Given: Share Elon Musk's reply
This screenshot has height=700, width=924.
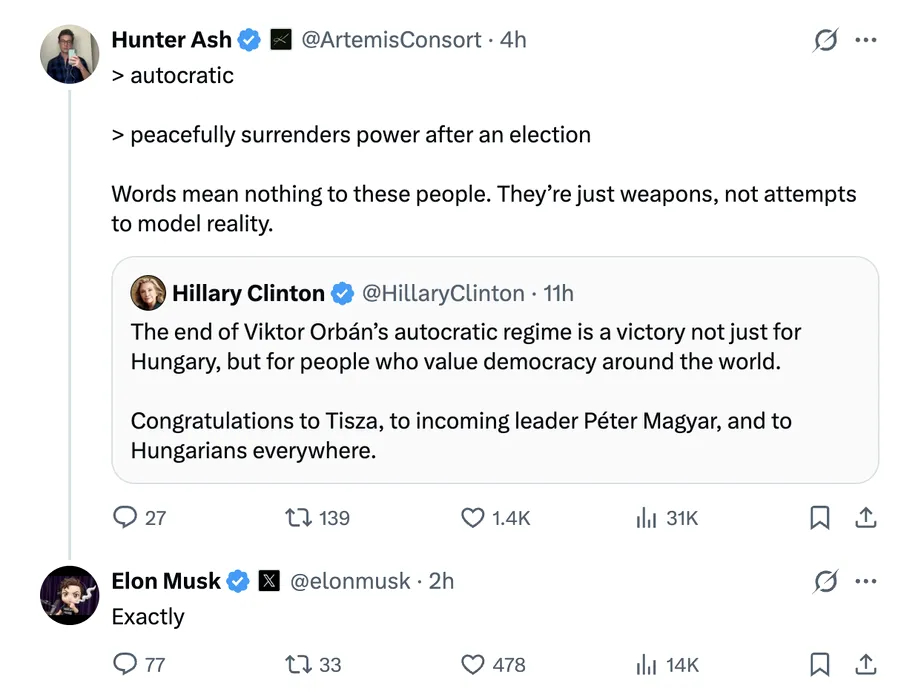Looking at the screenshot, I should point(866,664).
